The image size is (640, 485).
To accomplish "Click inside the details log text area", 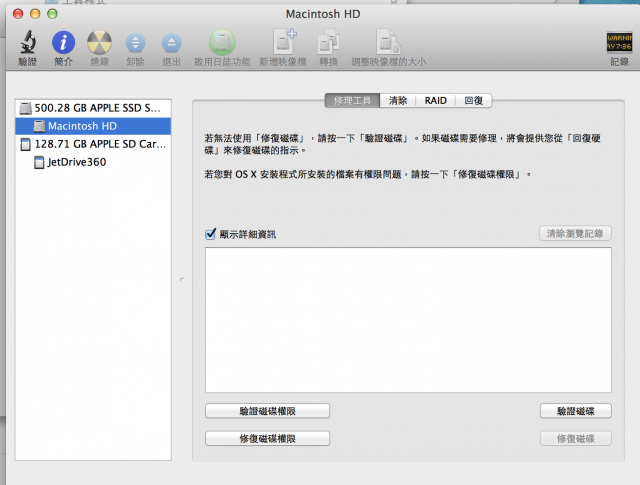I will (408, 320).
